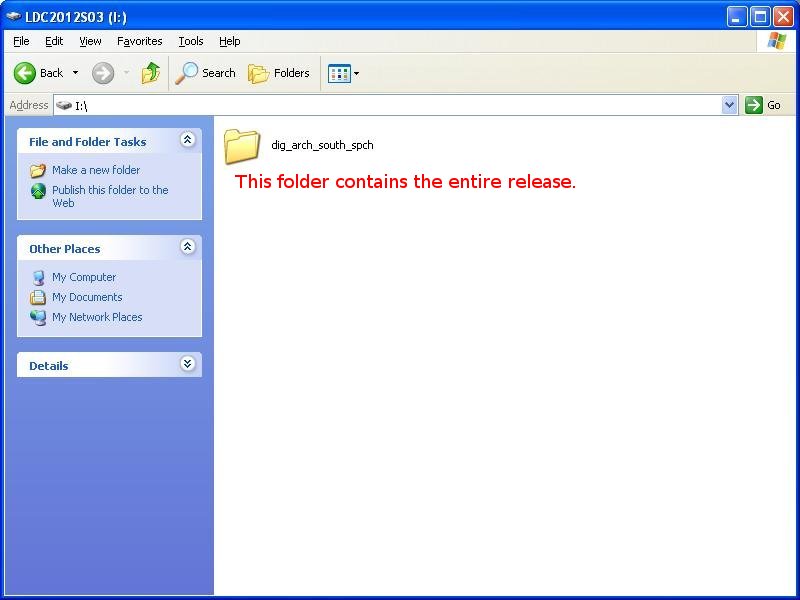The height and width of the screenshot is (600, 800).
Task: Go back with the Back button
Action: click(x=38, y=73)
